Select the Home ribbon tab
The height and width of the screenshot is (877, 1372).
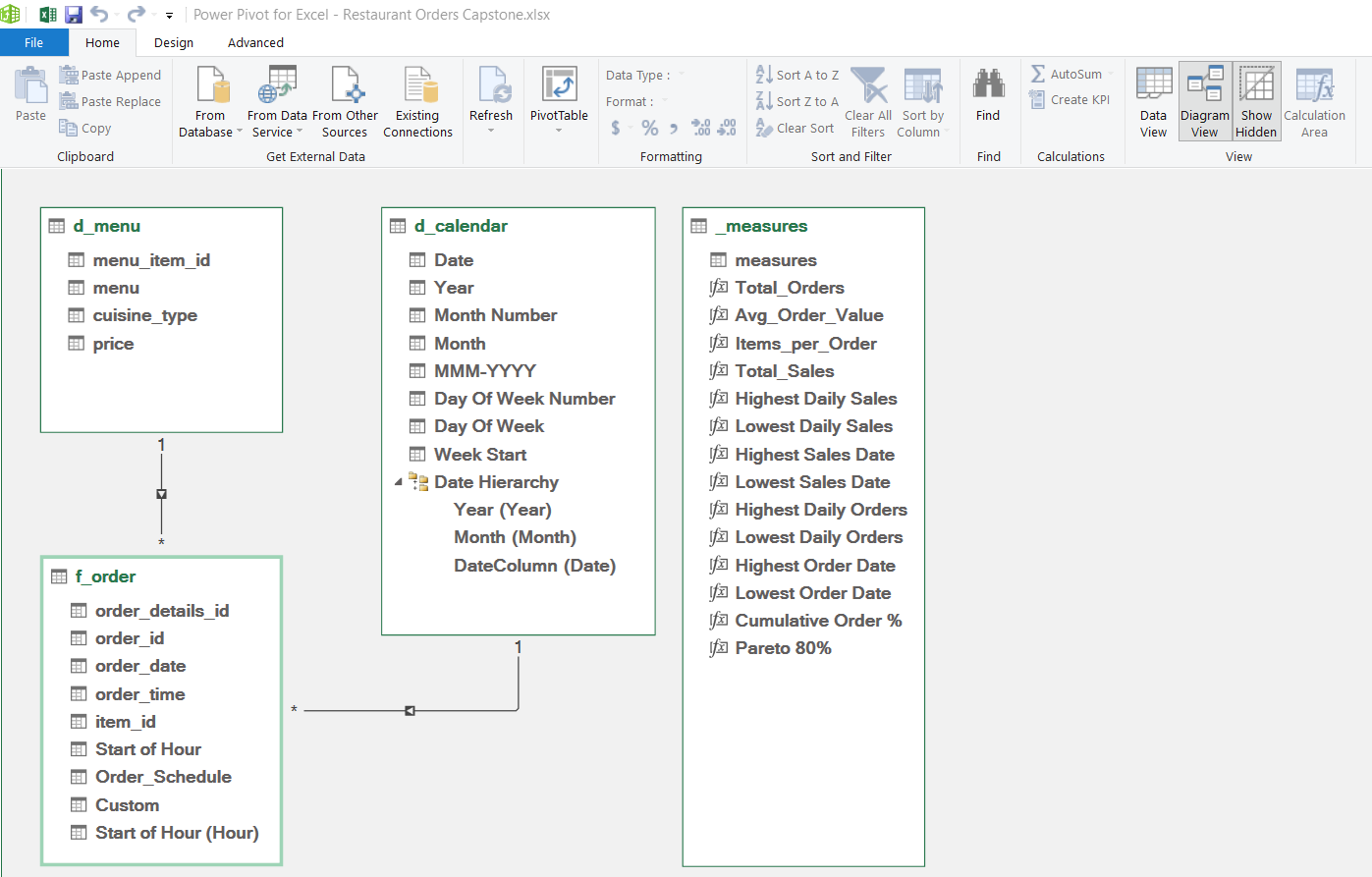coord(102,42)
